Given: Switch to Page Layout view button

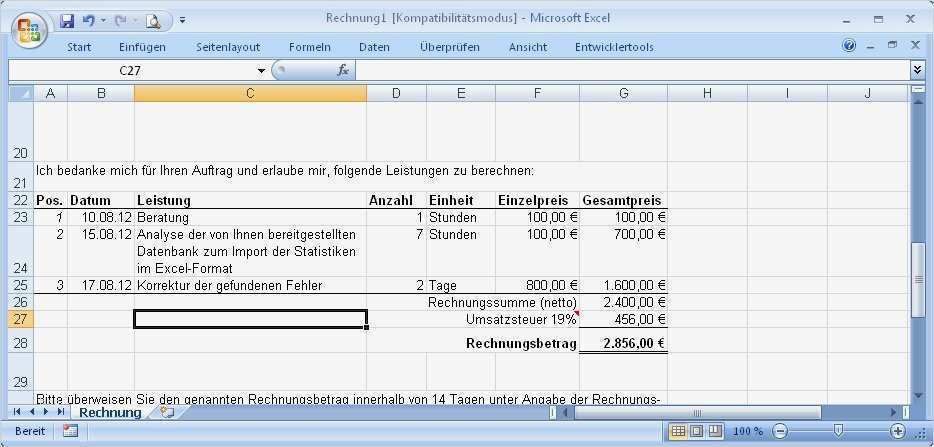Looking at the screenshot, I should click(x=696, y=431).
